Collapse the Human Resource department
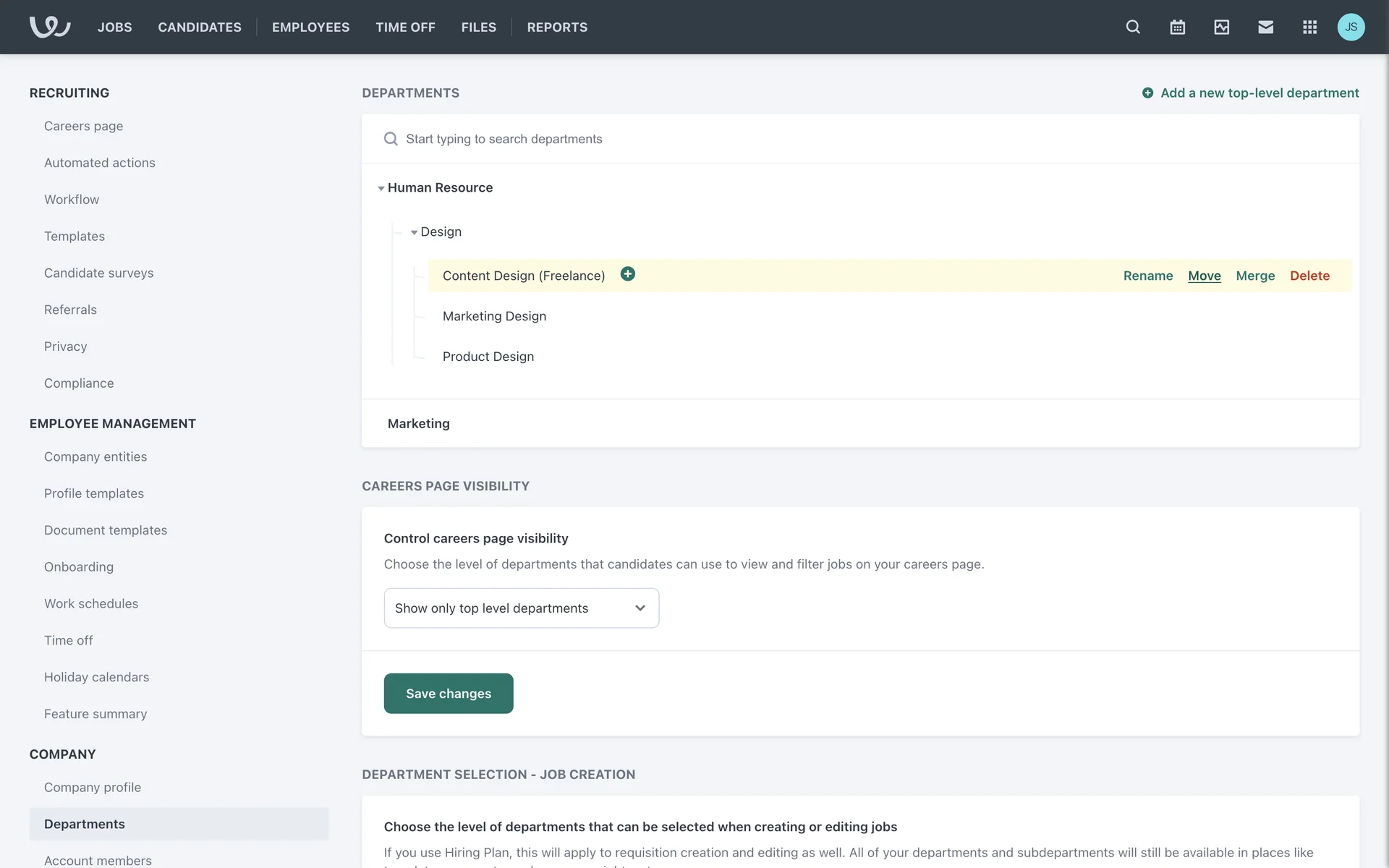1389x868 pixels. (x=381, y=188)
